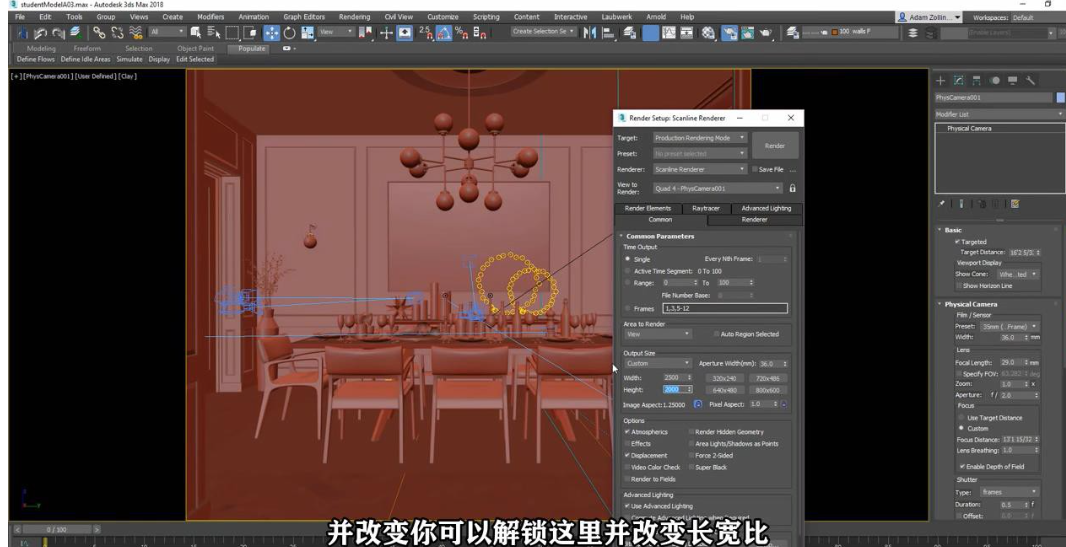Open the Modifier List dropdown
Screen dimensions: 1066x547
click(x=998, y=114)
